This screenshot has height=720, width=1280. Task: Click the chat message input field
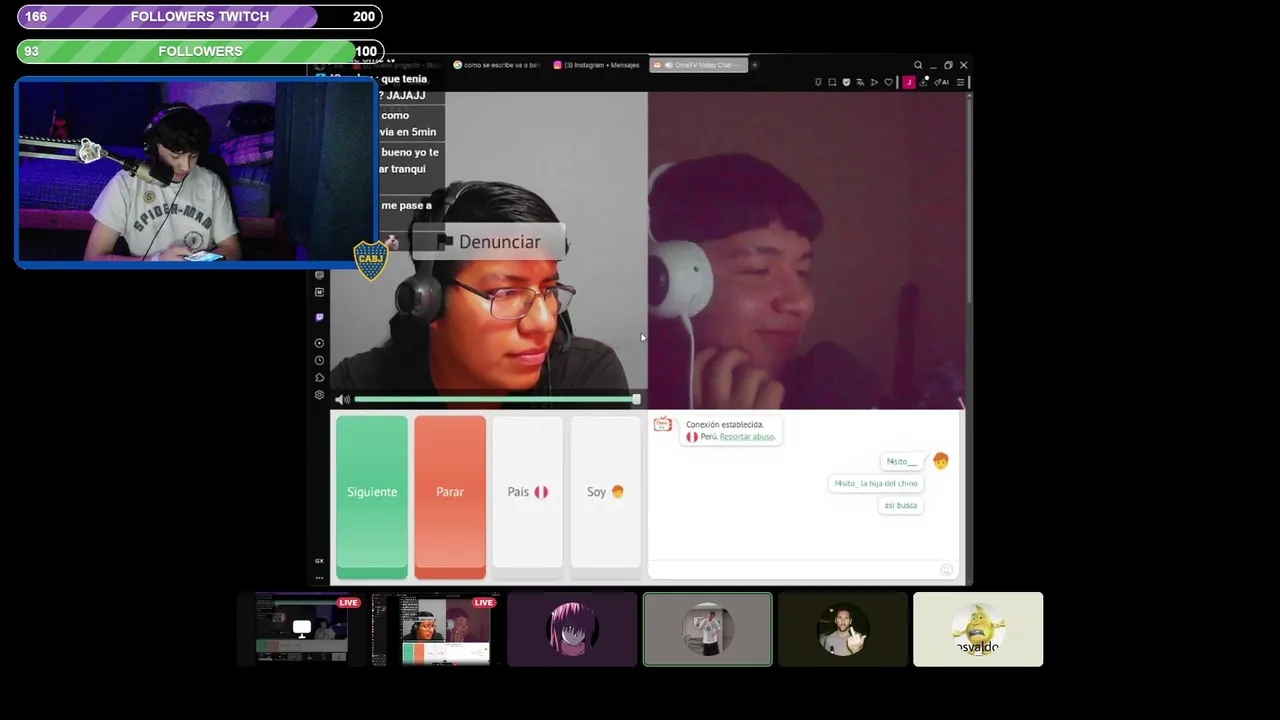795,570
